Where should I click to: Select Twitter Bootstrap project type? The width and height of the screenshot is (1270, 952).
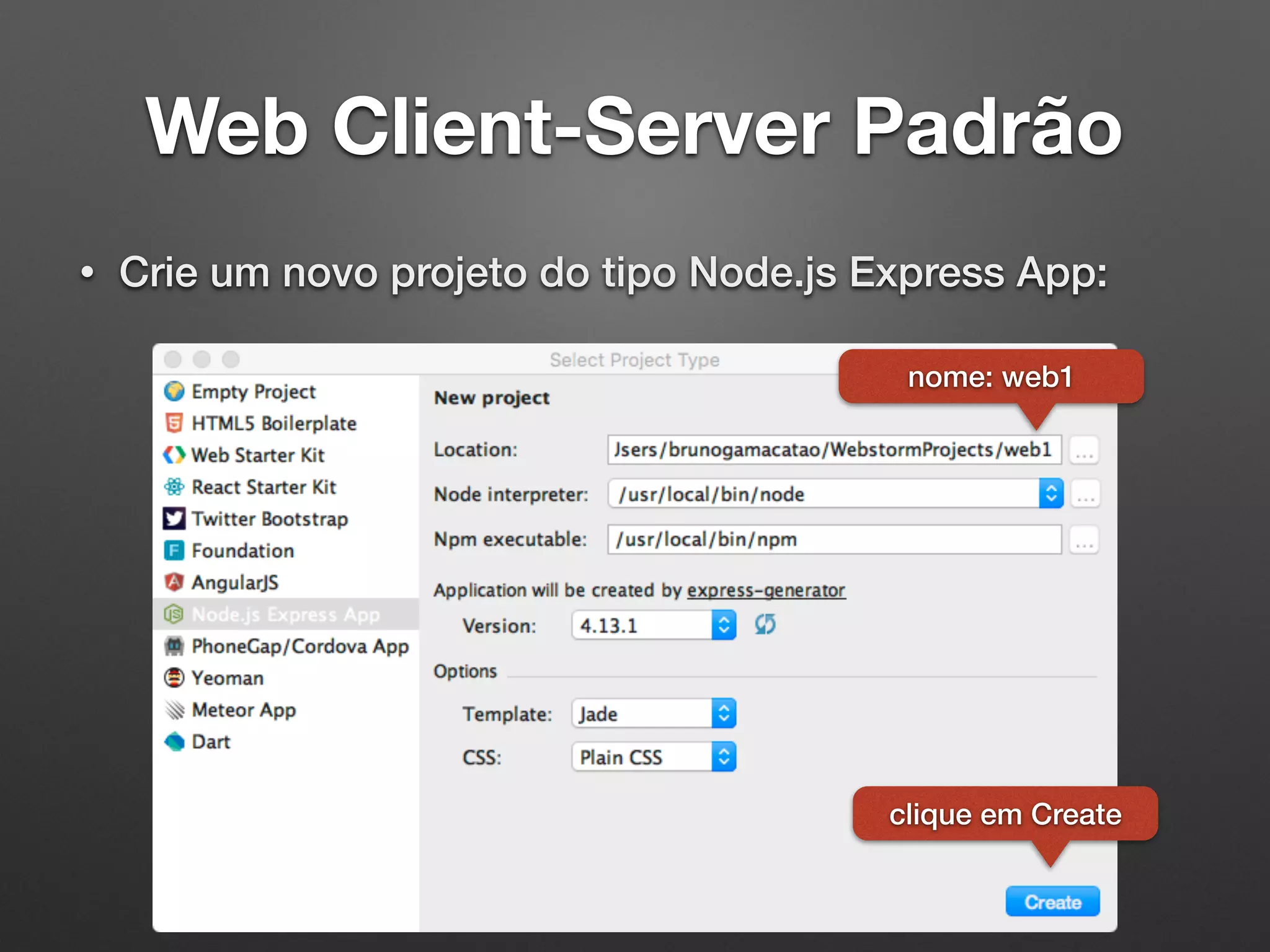[270, 519]
